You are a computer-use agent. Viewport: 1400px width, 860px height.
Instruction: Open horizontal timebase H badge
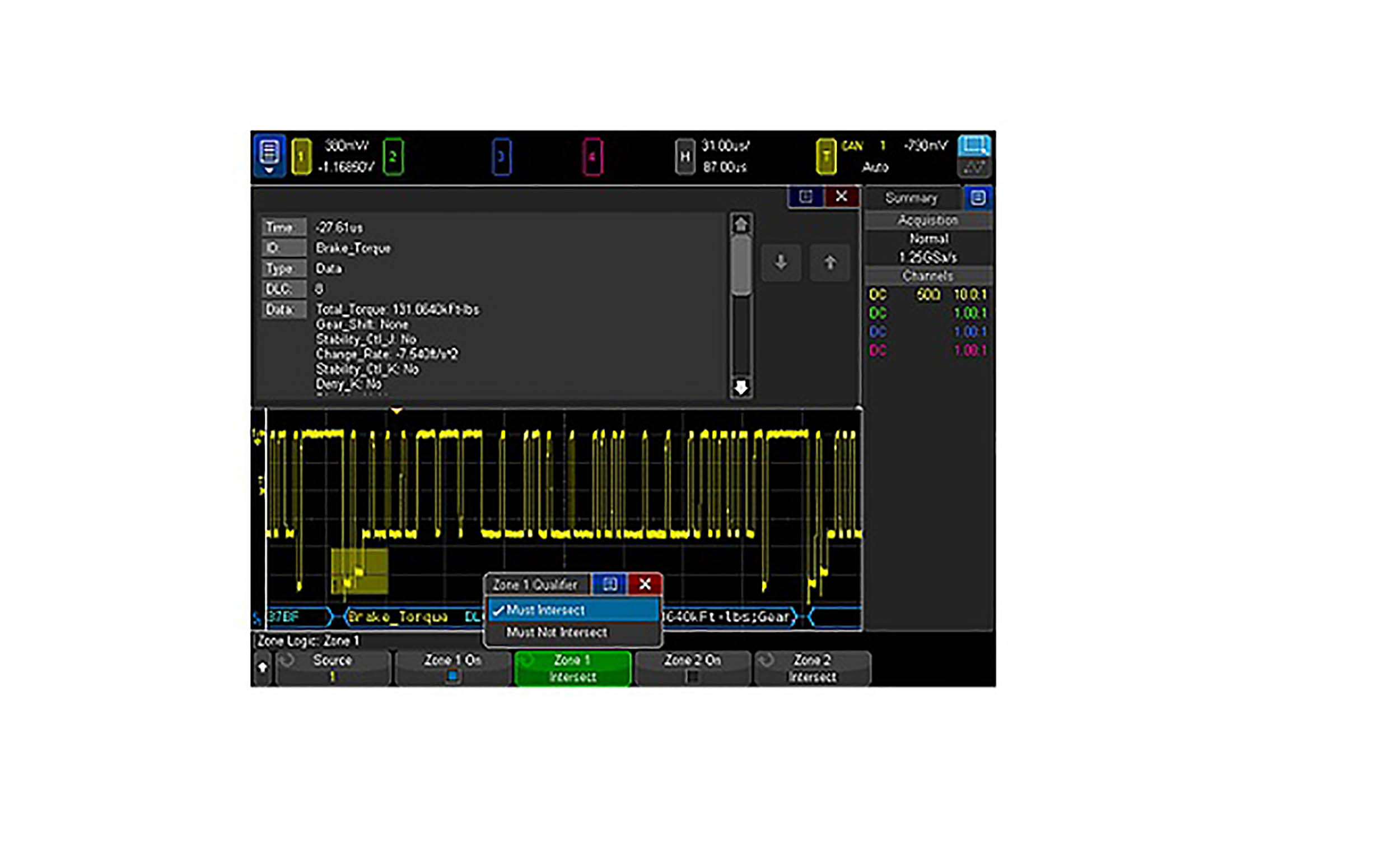tap(685, 156)
